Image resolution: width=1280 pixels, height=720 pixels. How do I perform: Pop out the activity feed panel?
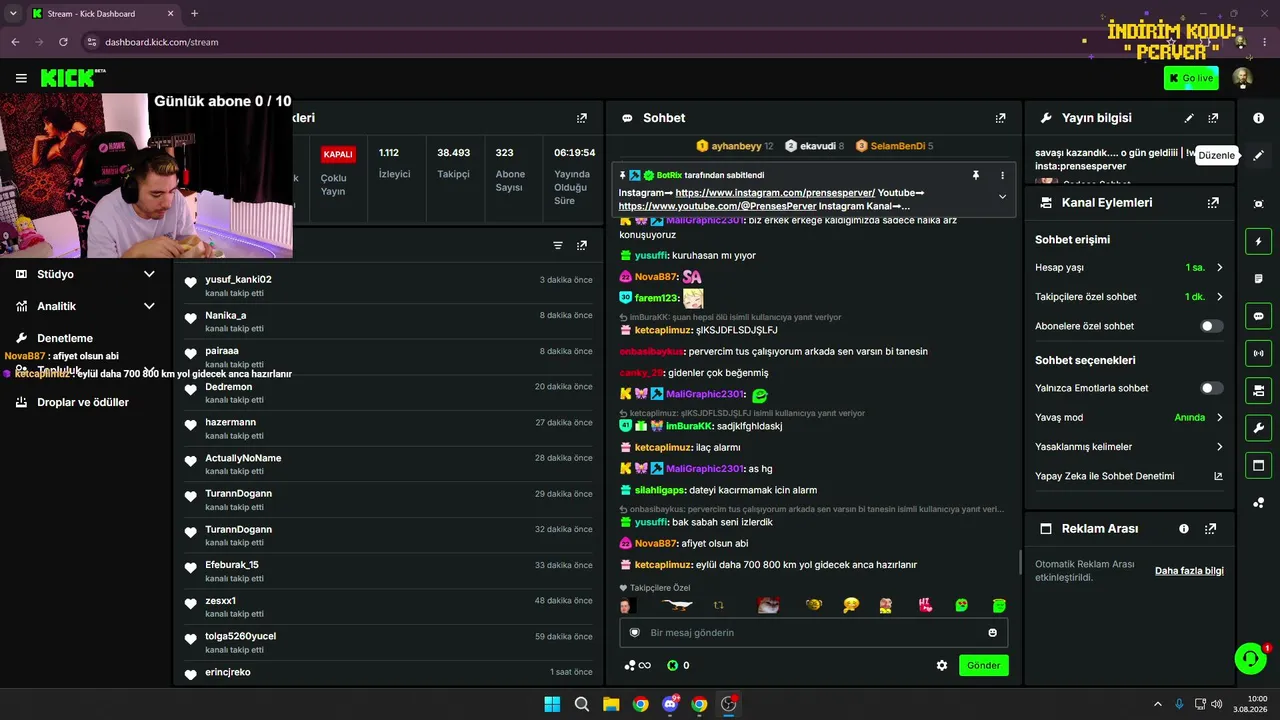[582, 245]
